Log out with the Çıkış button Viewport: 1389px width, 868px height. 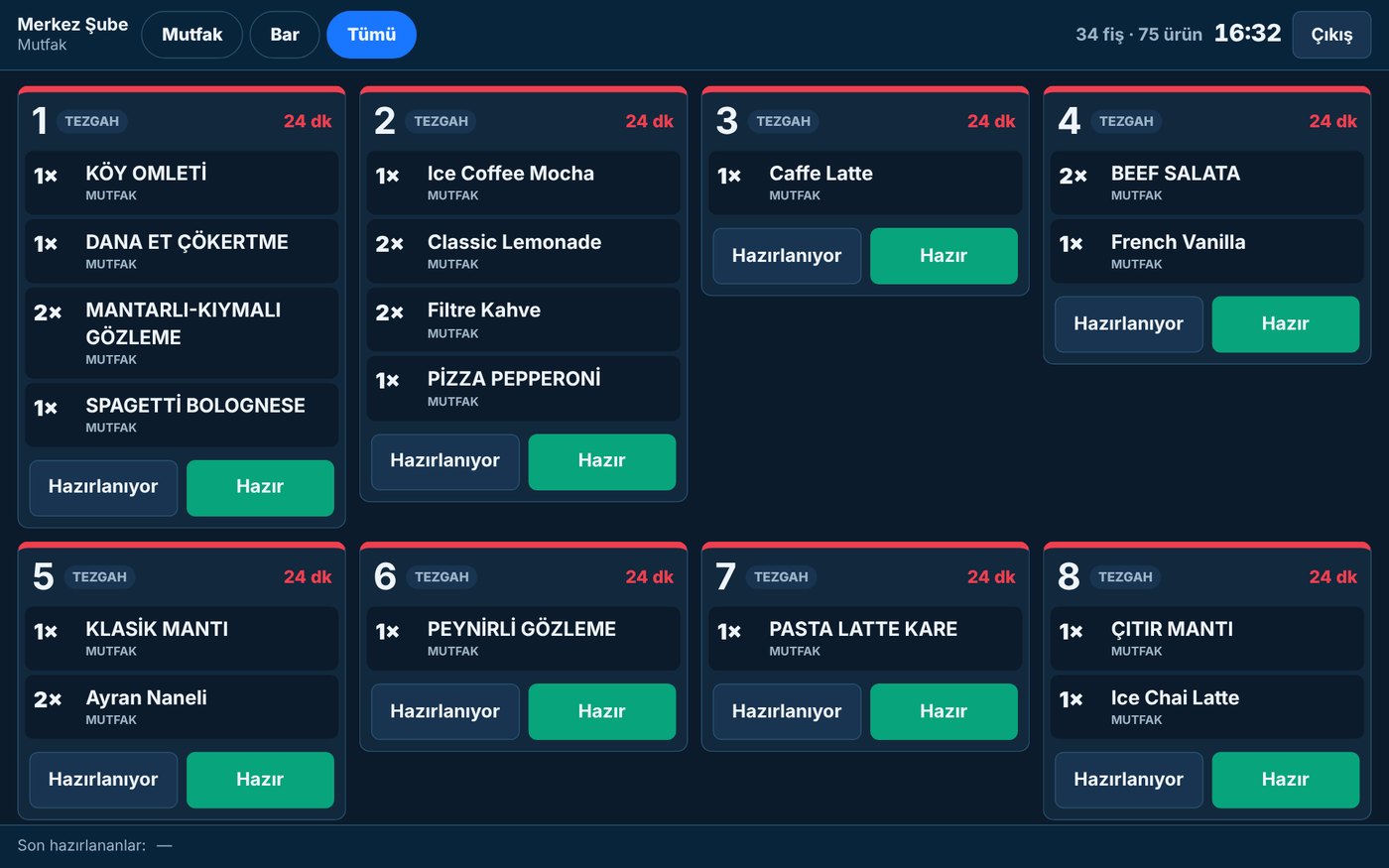coord(1331,35)
